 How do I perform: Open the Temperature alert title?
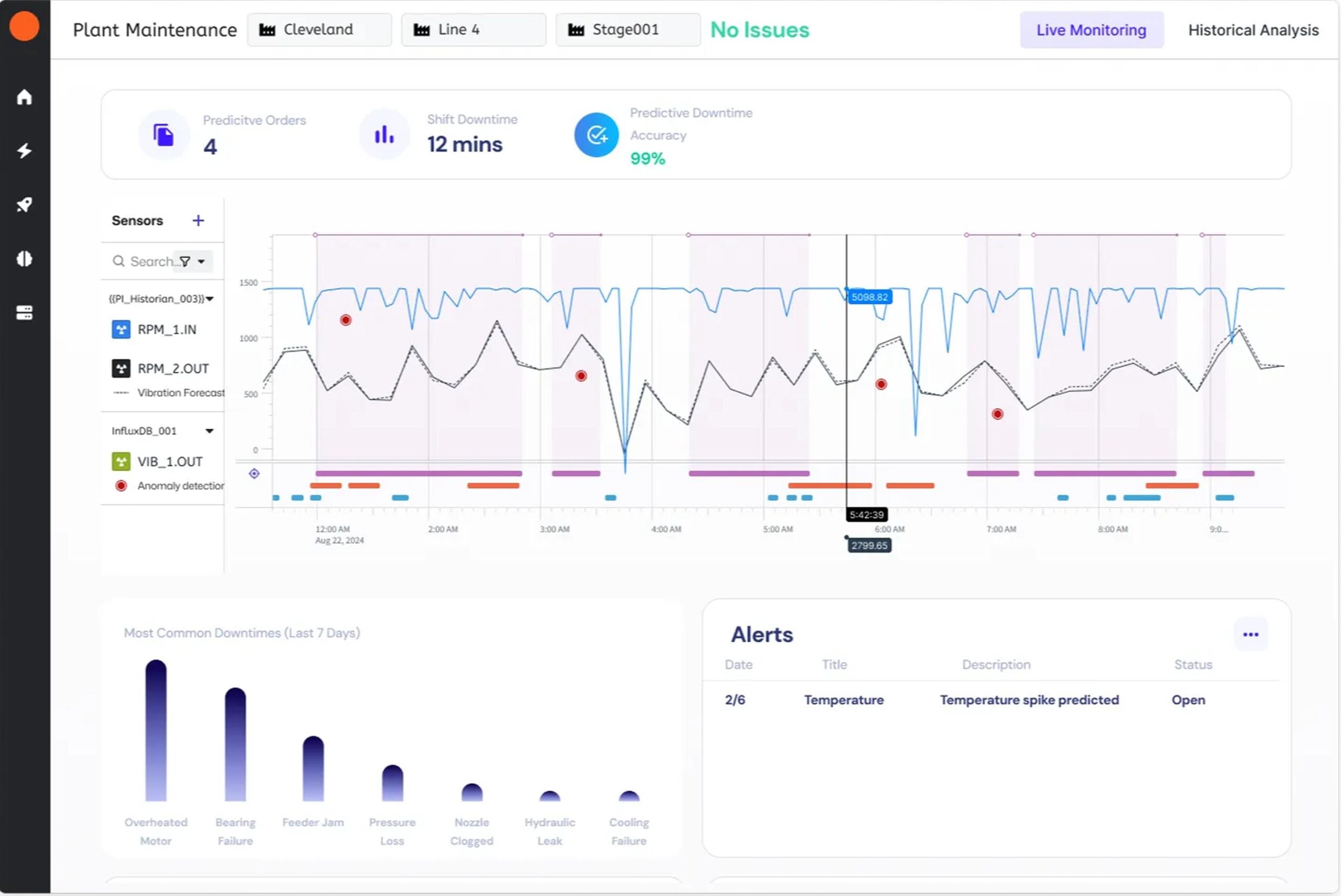click(x=844, y=700)
